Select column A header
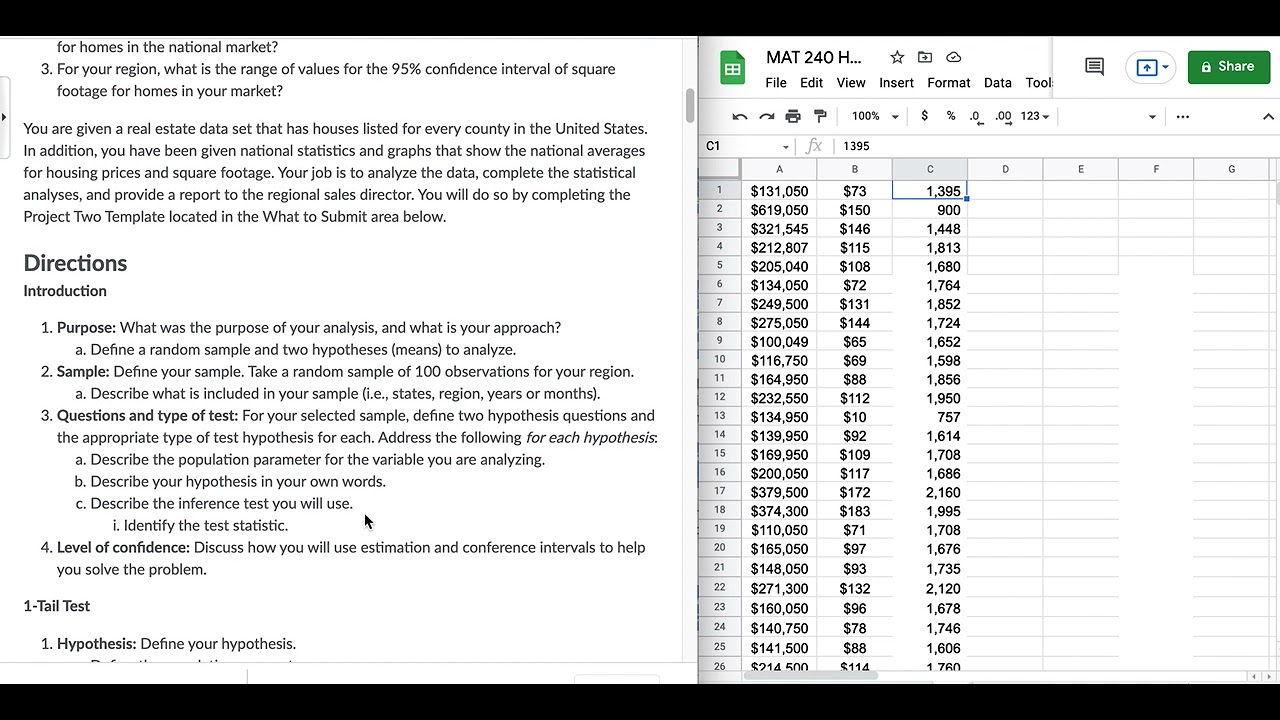Screen dimensions: 1280x720 [779, 169]
